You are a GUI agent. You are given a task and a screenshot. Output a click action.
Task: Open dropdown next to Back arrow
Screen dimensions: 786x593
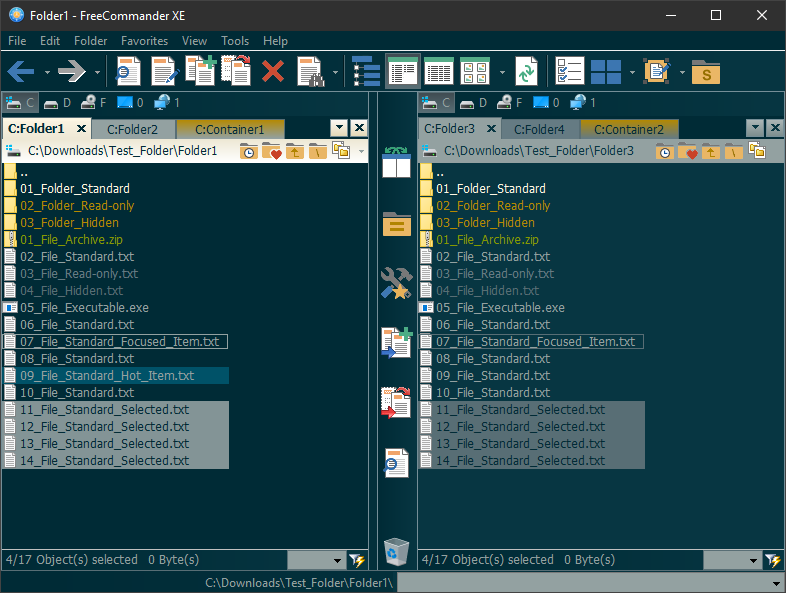pos(47,73)
